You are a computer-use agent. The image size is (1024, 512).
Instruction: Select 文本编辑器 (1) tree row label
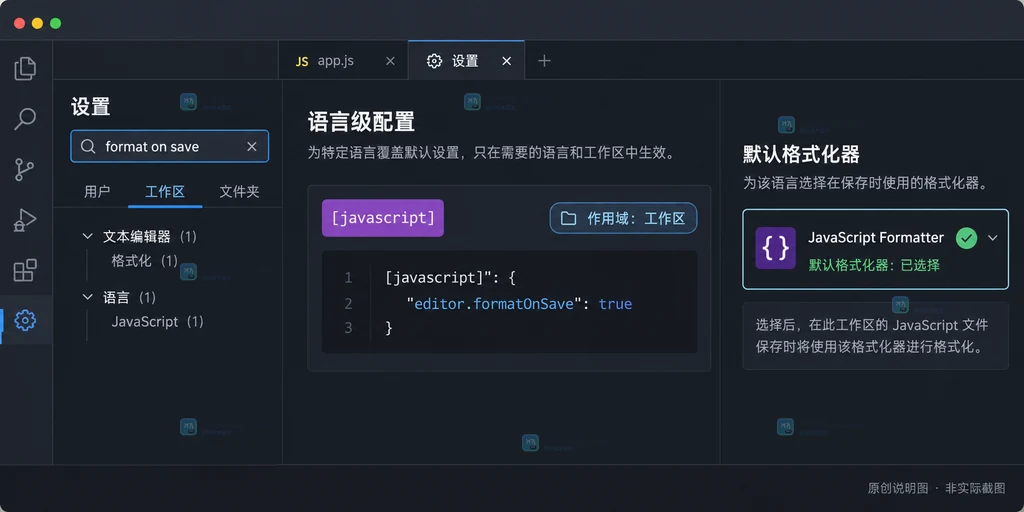click(x=150, y=236)
